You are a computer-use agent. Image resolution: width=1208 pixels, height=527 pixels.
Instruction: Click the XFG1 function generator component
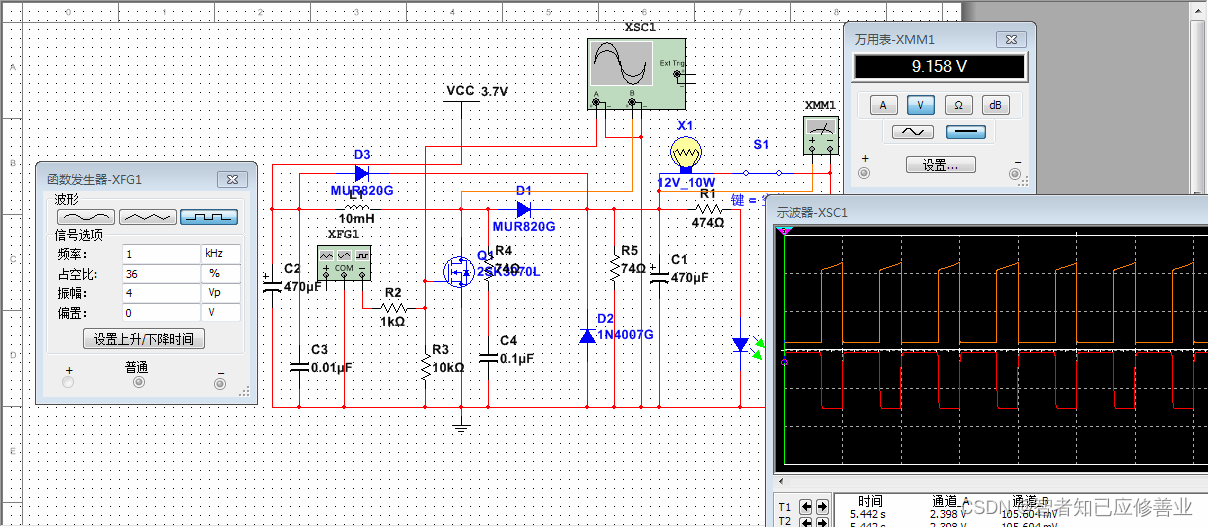pos(344,262)
